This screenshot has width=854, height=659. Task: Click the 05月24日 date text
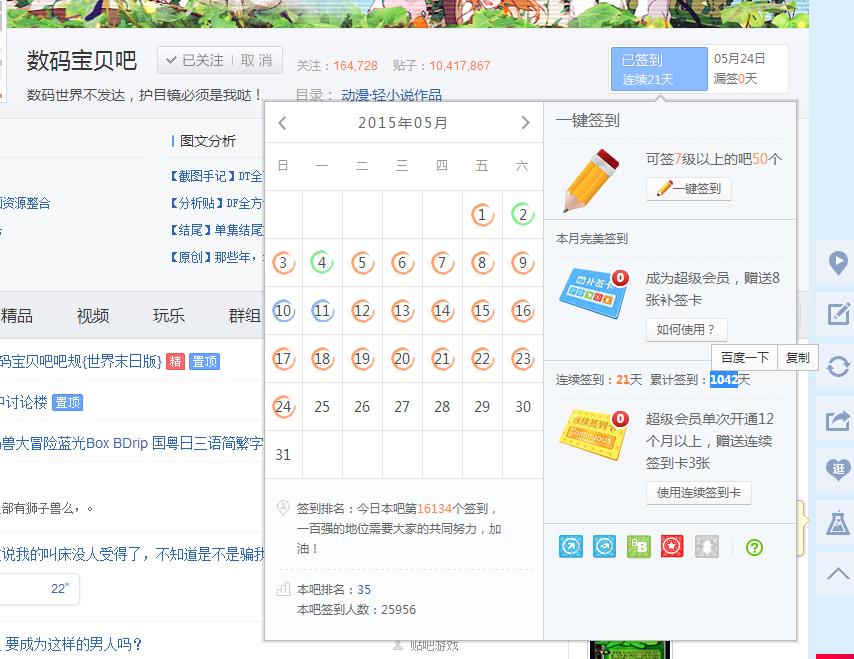(740, 58)
